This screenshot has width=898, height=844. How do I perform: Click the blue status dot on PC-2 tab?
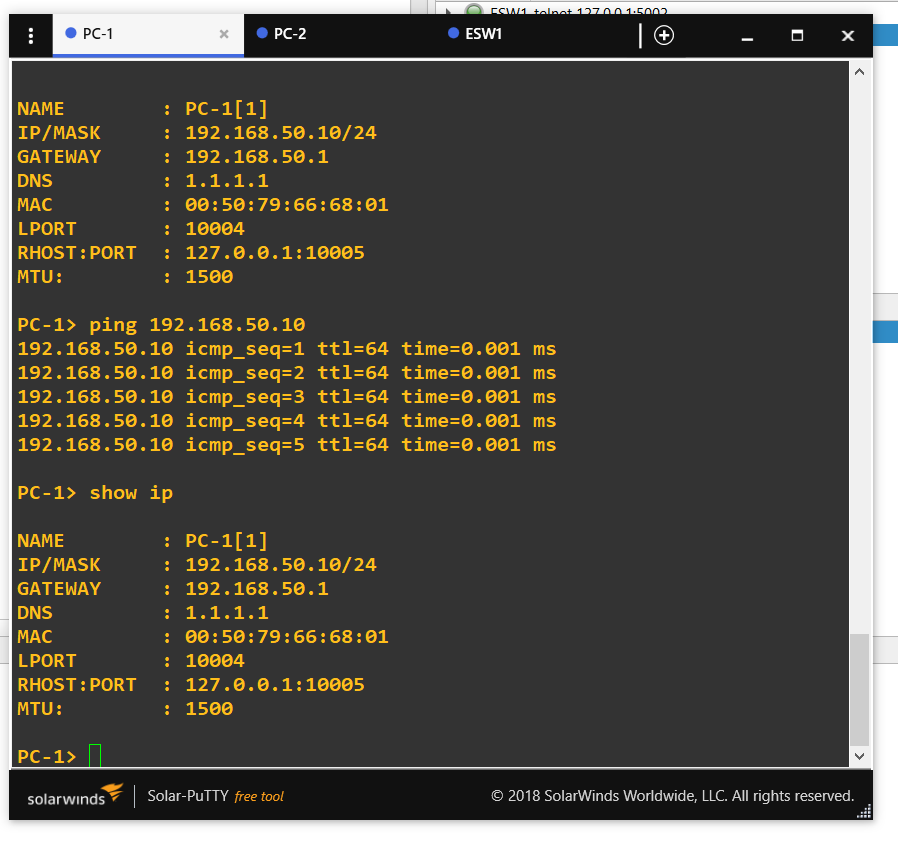[262, 33]
